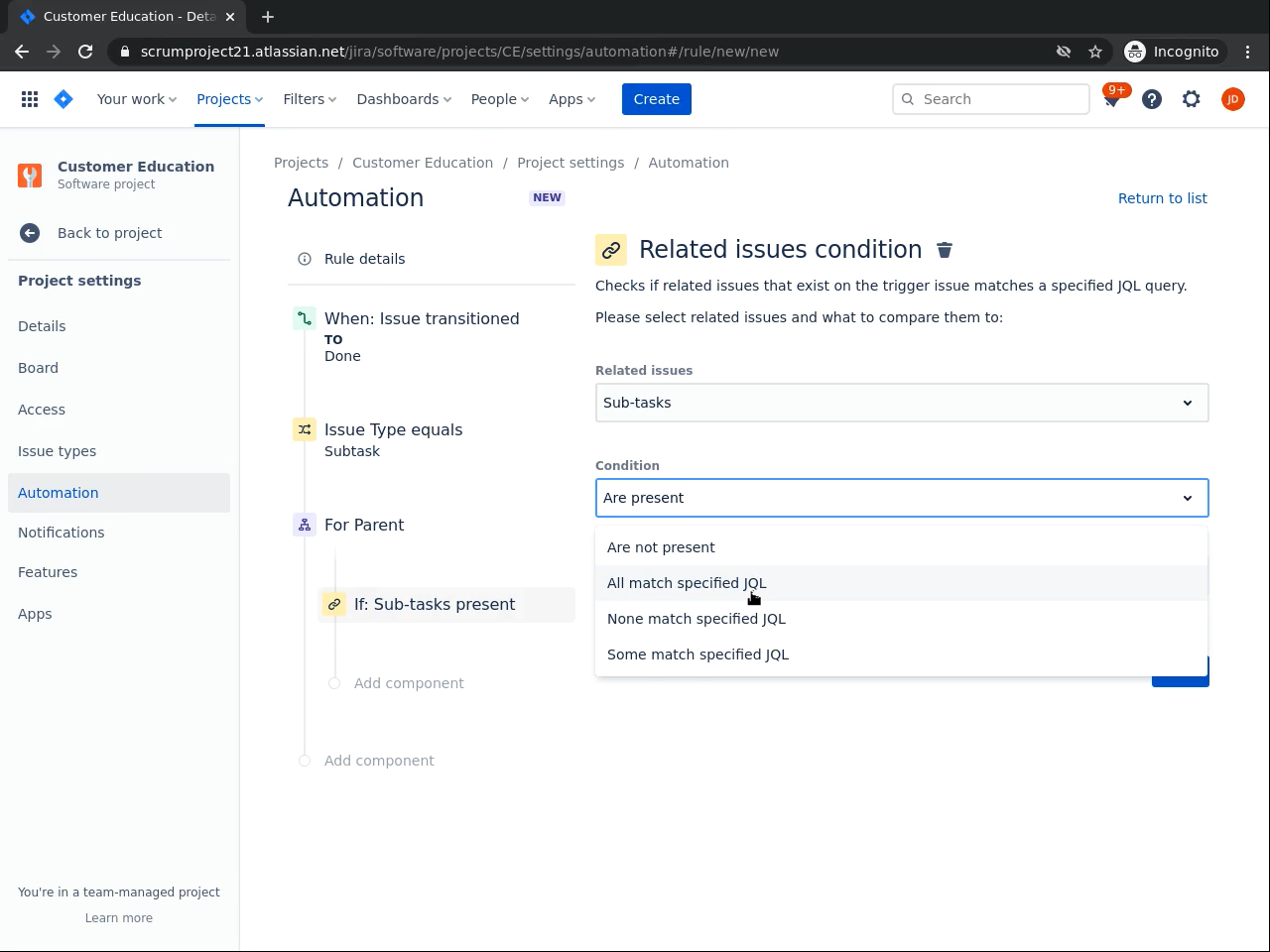This screenshot has width=1270, height=952.
Task: Expand the Your work menu
Action: click(137, 99)
